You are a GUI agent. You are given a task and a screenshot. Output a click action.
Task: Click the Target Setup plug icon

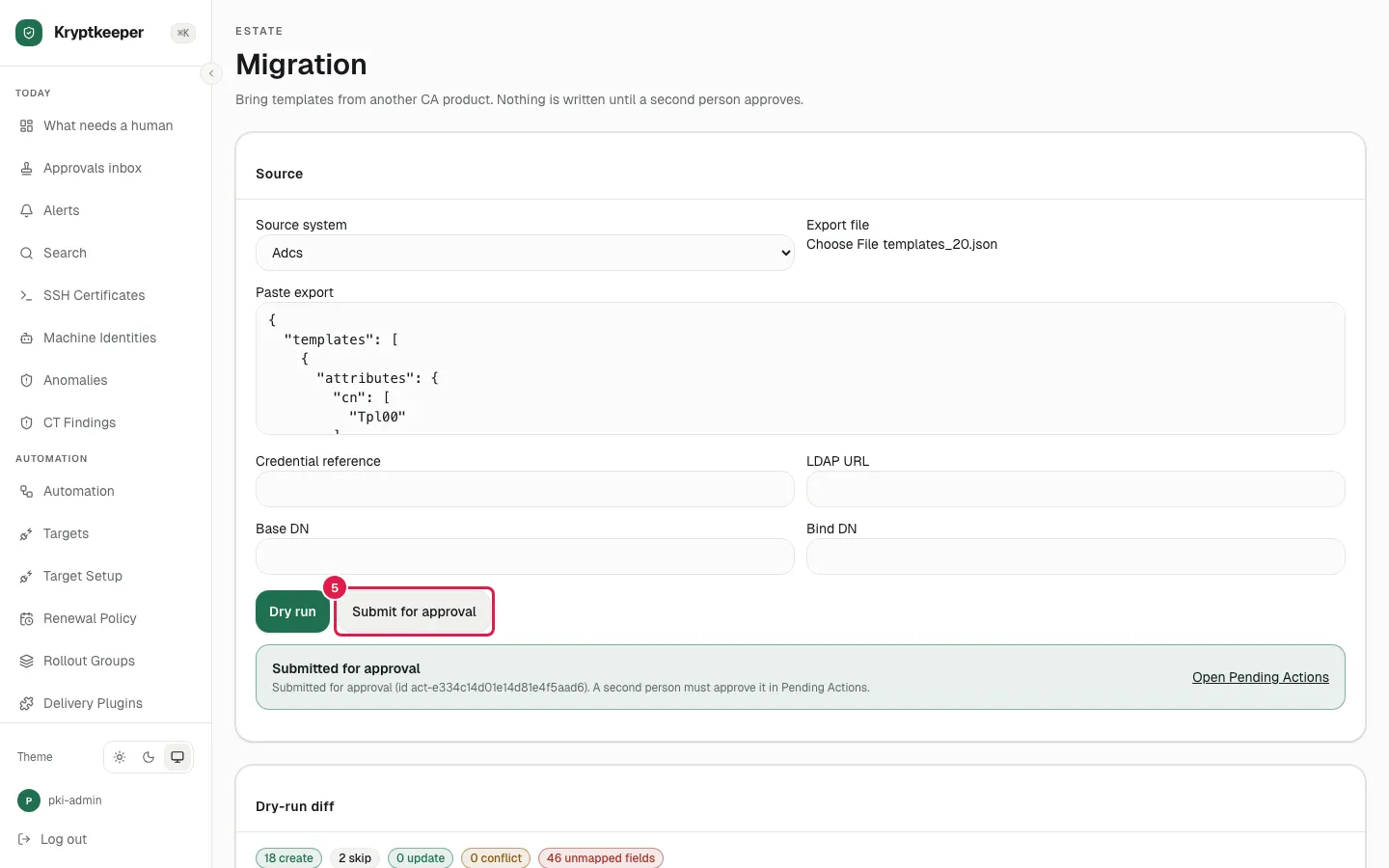tap(26, 576)
